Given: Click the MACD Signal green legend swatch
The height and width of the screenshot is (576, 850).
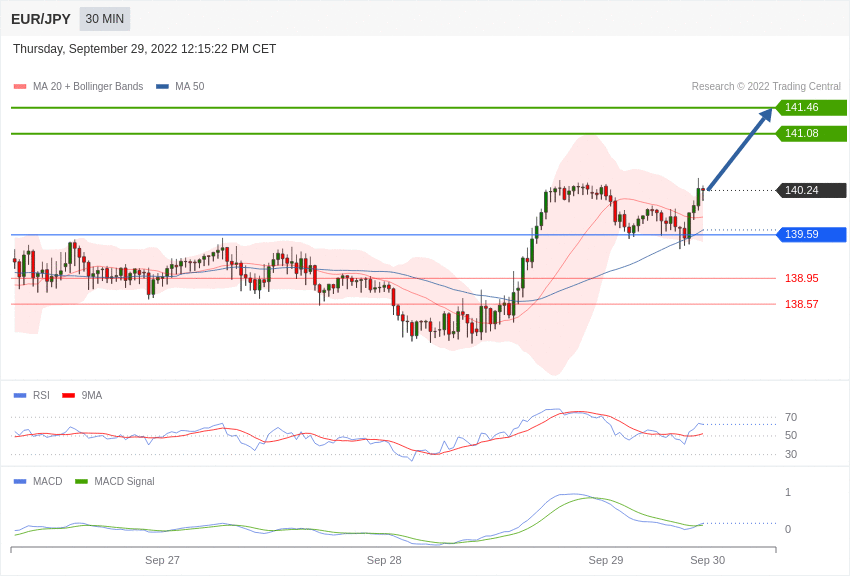Looking at the screenshot, I should pyautogui.click(x=81, y=482).
